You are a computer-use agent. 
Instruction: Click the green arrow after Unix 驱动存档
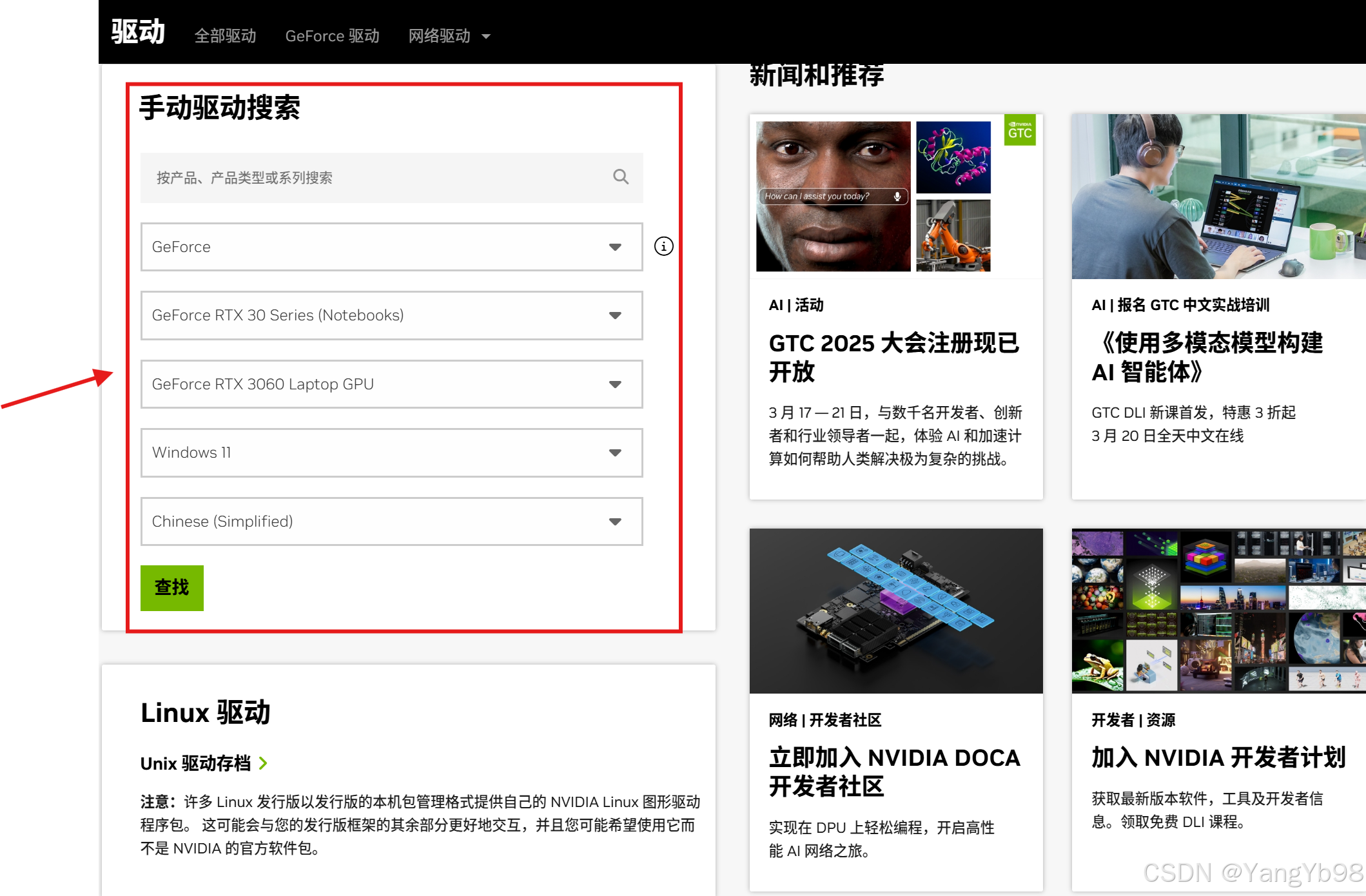point(263,763)
